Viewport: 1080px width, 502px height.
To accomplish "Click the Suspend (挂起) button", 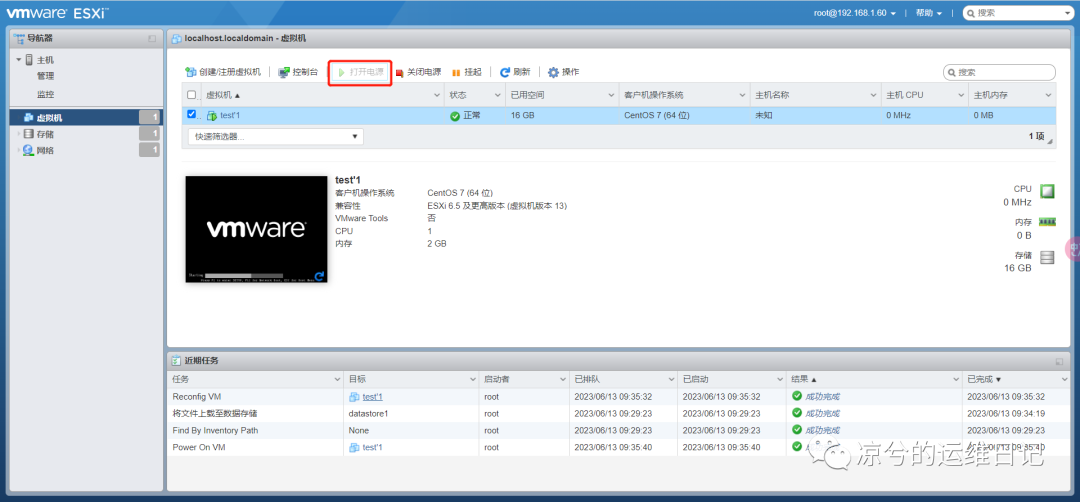I will [x=466, y=72].
